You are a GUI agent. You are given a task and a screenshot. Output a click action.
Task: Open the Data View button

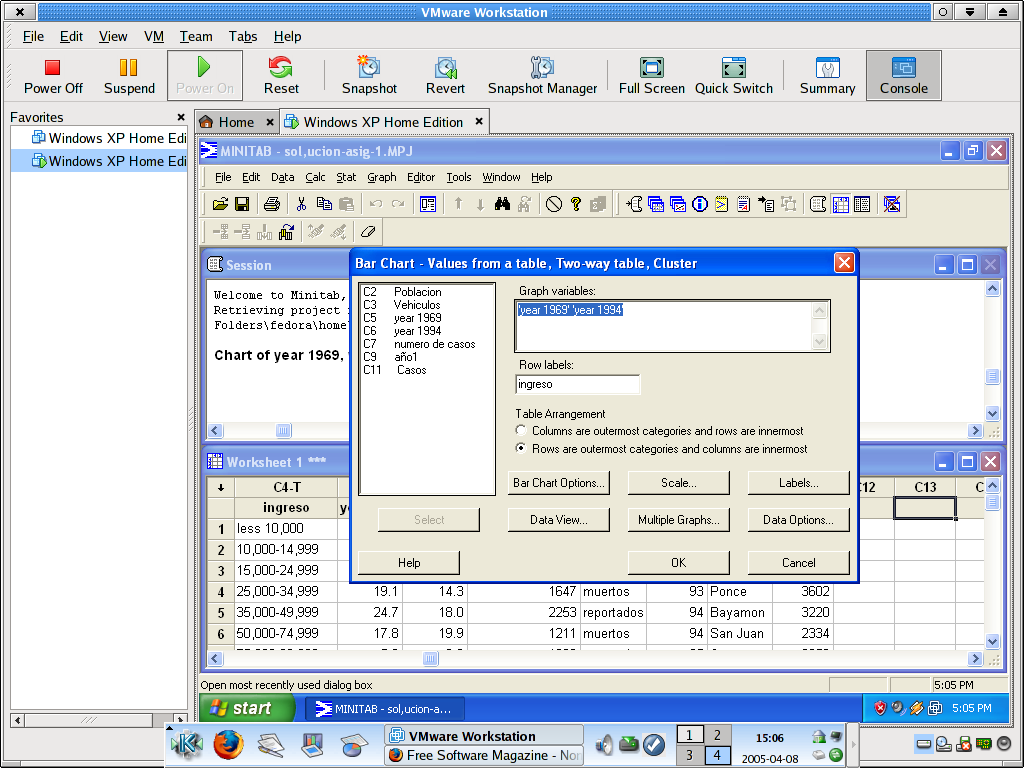[558, 520]
